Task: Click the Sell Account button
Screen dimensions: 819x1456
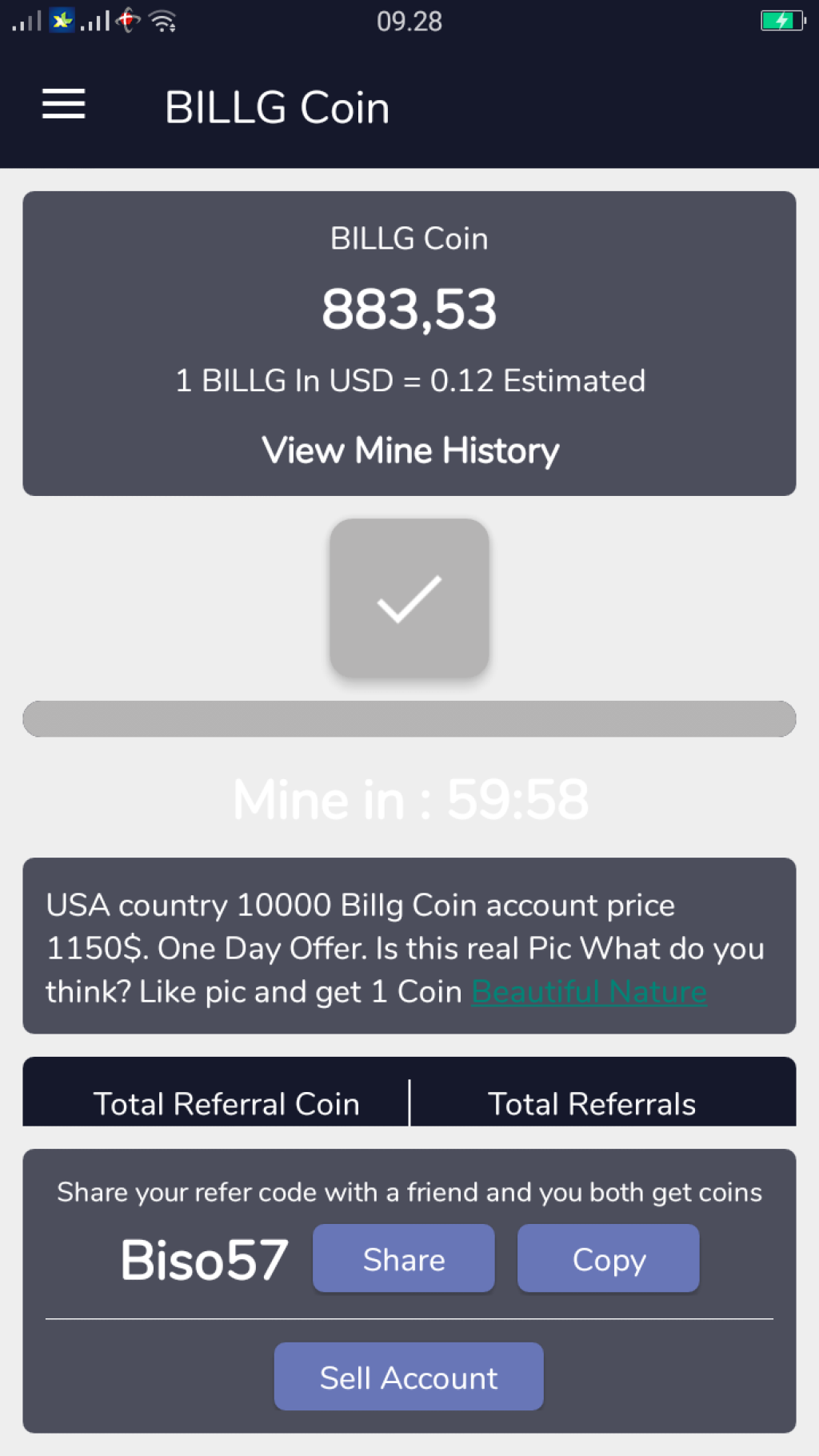Action: [409, 1377]
